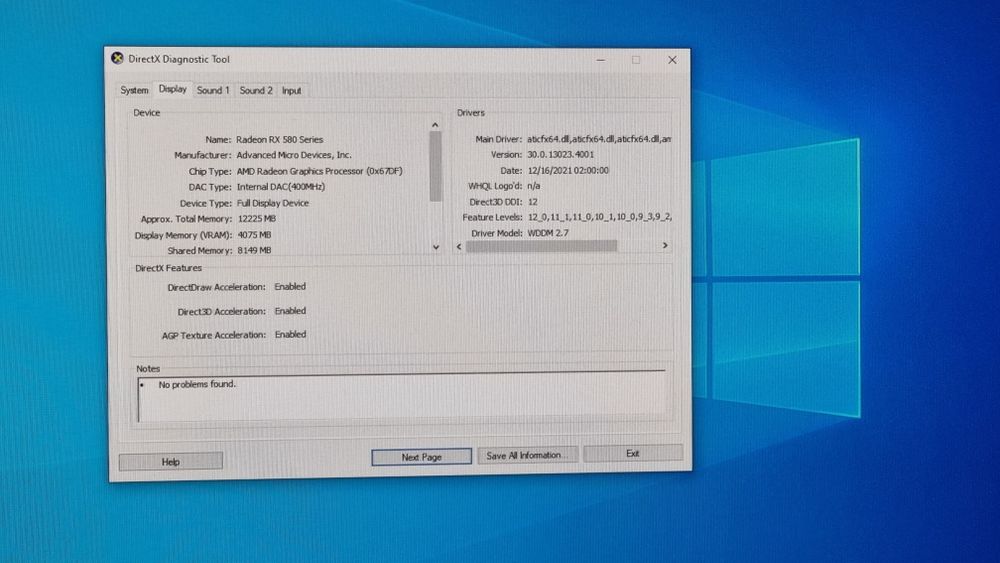The width and height of the screenshot is (1000, 563).
Task: Click the Help button
Action: [170, 462]
